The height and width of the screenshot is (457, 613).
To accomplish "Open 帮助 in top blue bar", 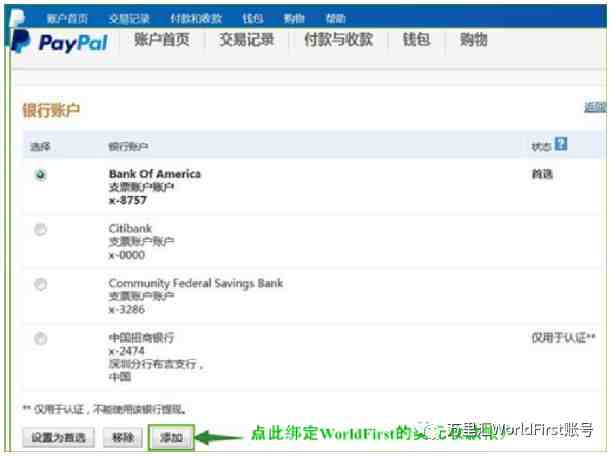I will 335,18.
